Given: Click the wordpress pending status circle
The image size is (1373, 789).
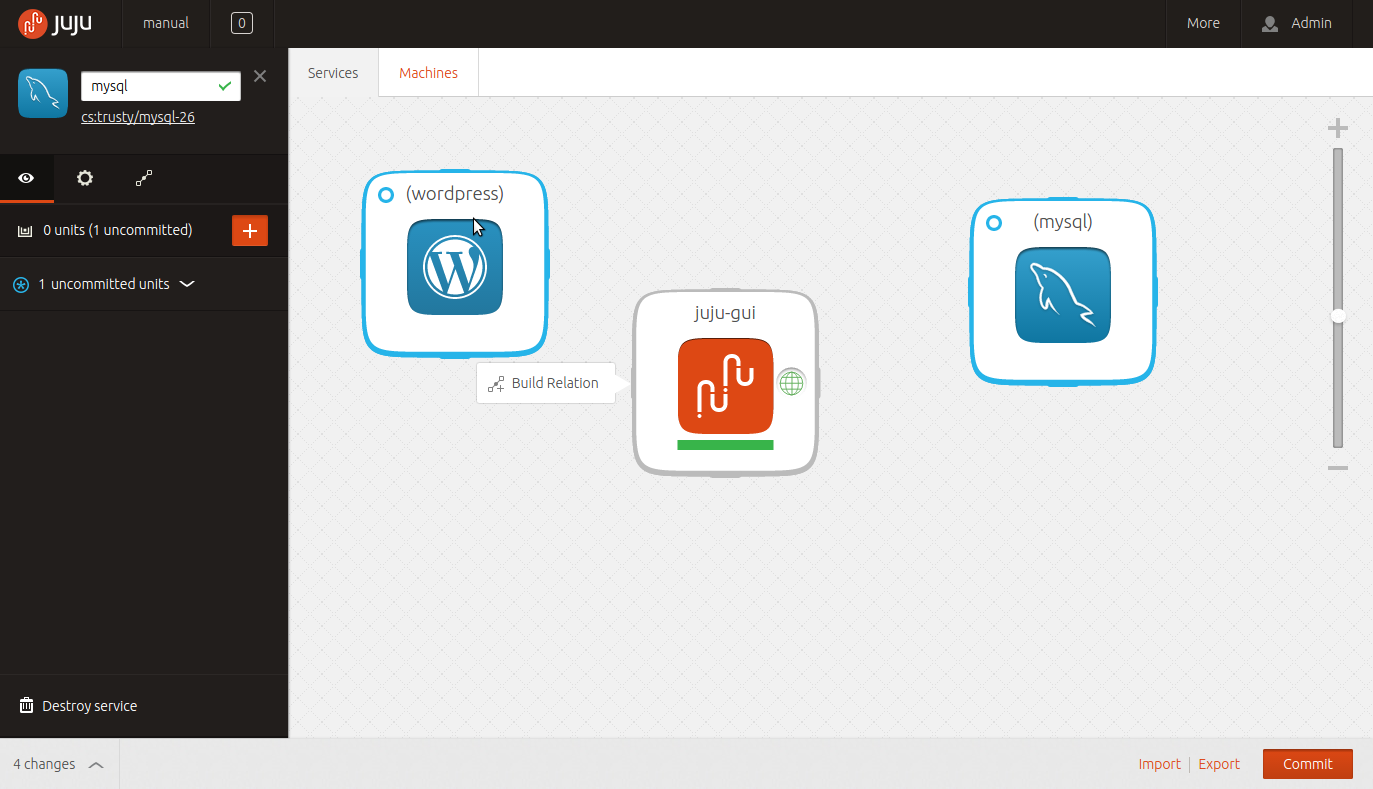Looking at the screenshot, I should pyautogui.click(x=386, y=195).
